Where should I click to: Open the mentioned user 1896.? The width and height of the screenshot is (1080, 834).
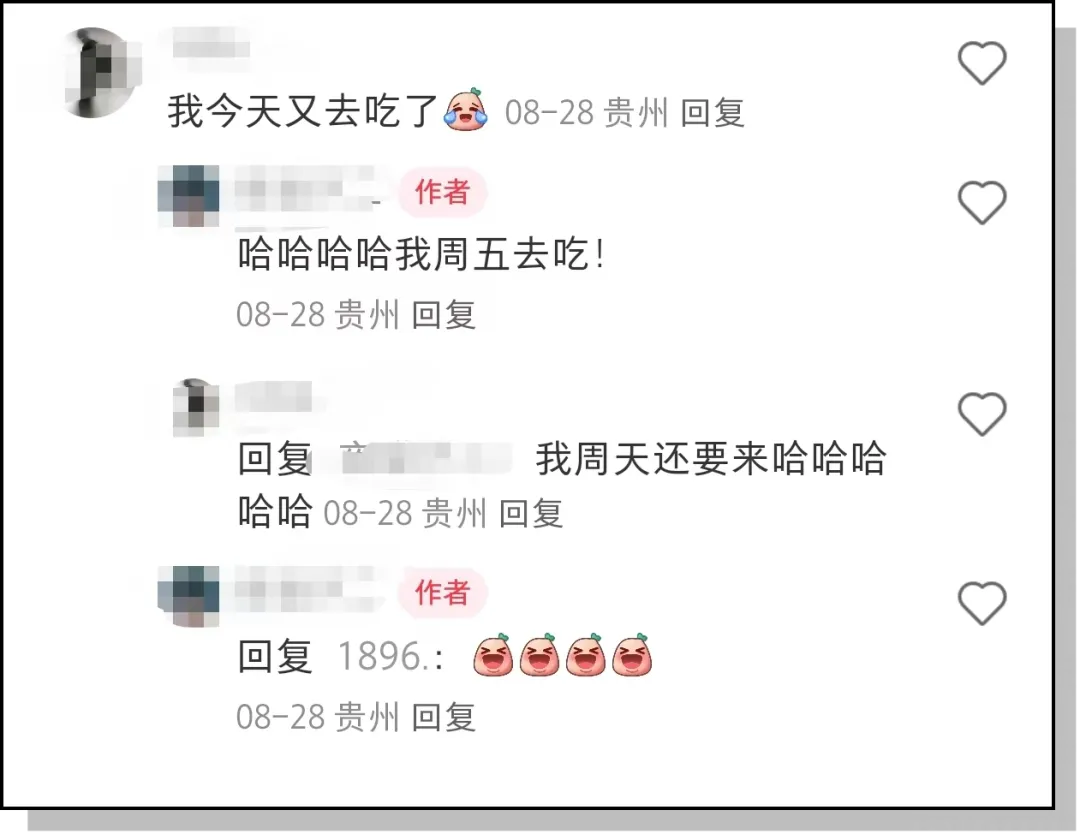click(x=390, y=656)
